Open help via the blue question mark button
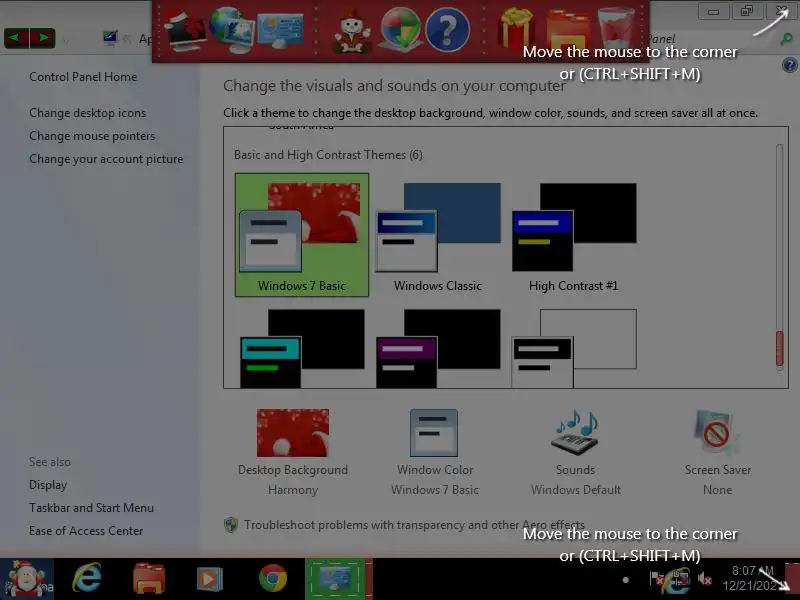The width and height of the screenshot is (800, 600). [x=789, y=65]
